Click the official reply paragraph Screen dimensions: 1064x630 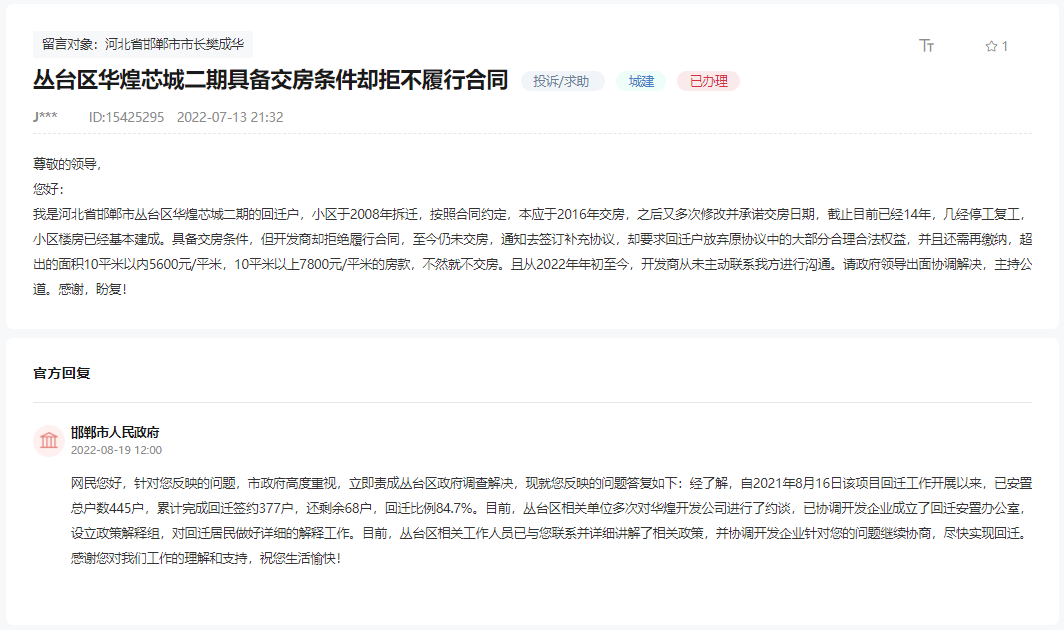pyautogui.click(x=552, y=521)
